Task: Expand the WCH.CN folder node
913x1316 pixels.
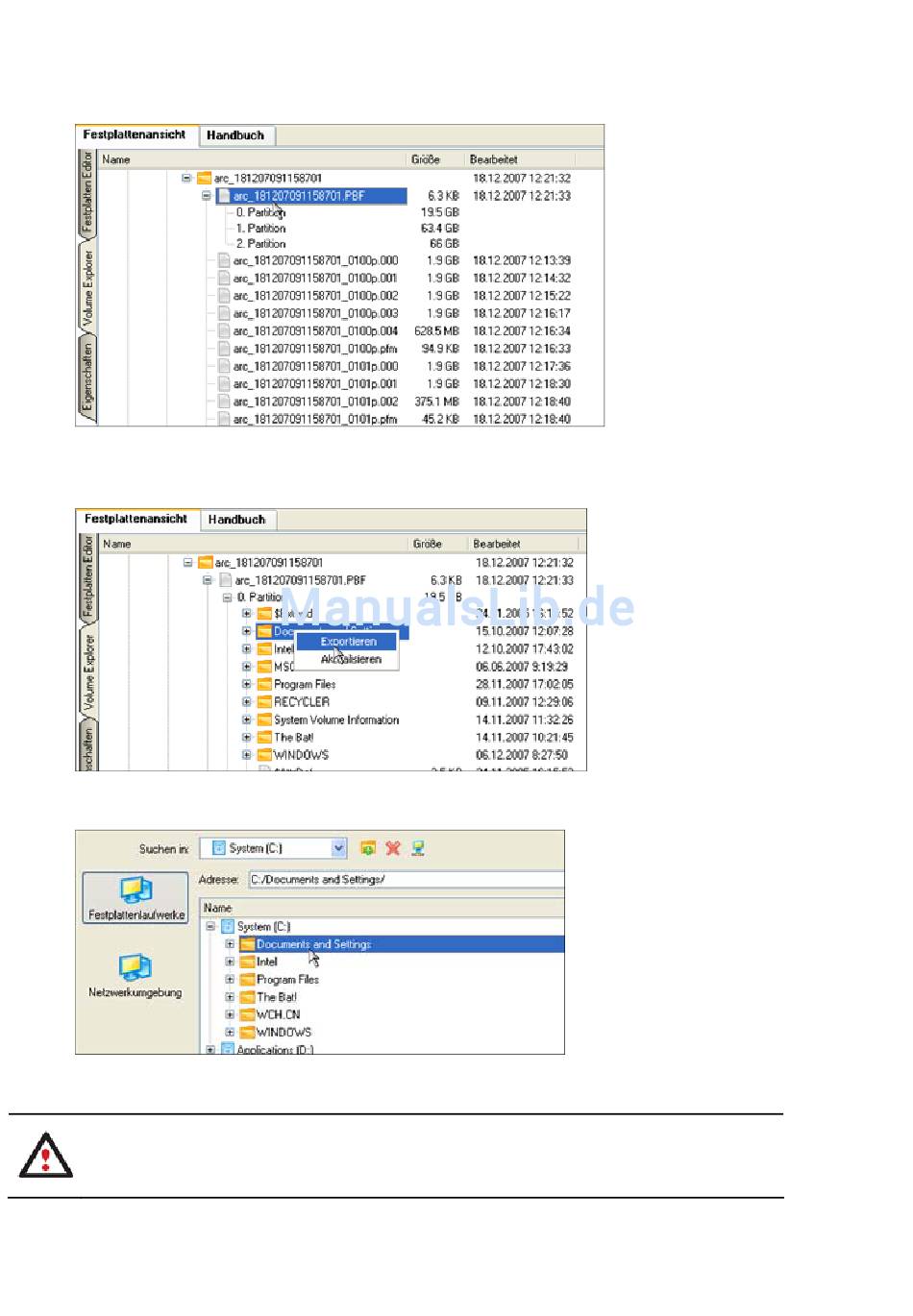Action: pyautogui.click(x=230, y=1014)
